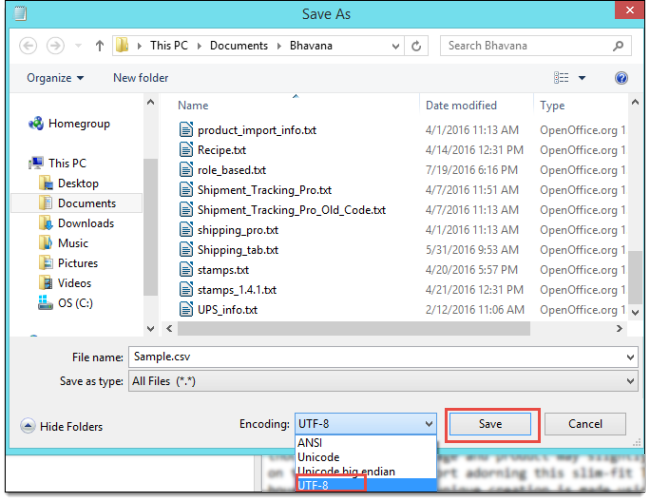The width and height of the screenshot is (650, 502).
Task: Click Notepad icon in title bar
Action: pos(20,13)
